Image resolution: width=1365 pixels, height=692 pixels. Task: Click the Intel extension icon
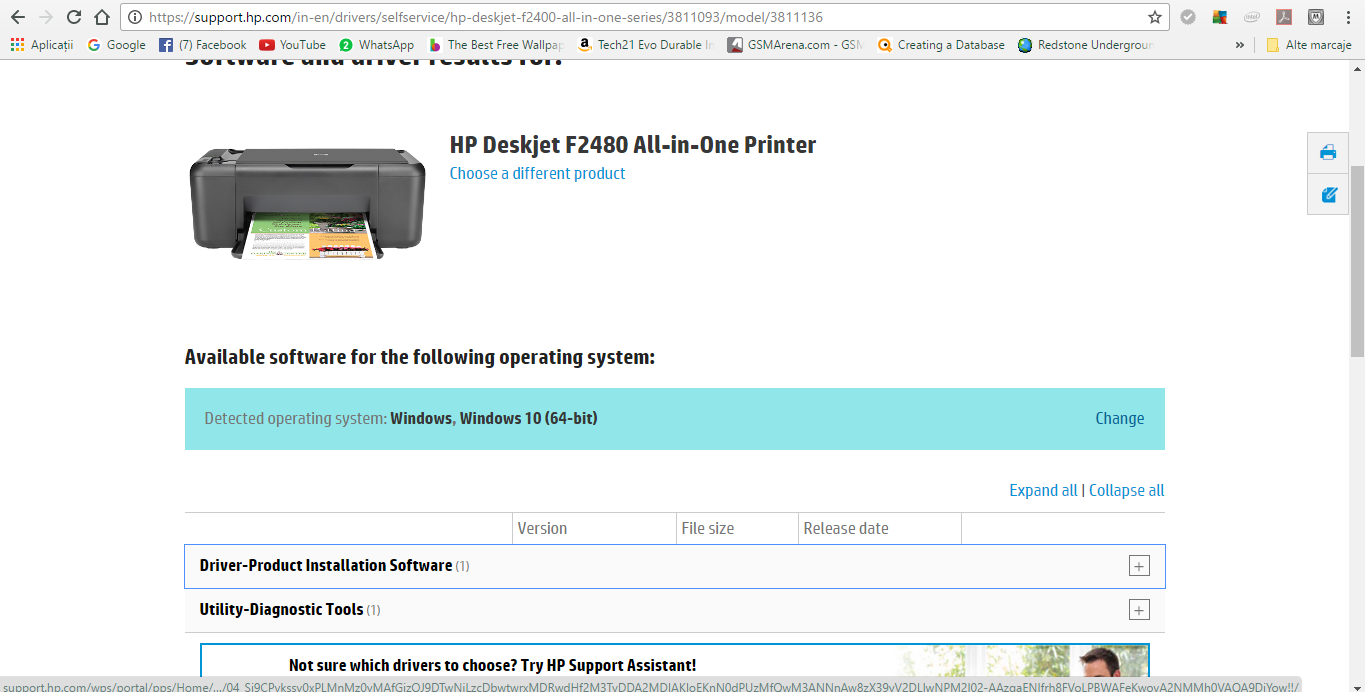pos(1252,17)
